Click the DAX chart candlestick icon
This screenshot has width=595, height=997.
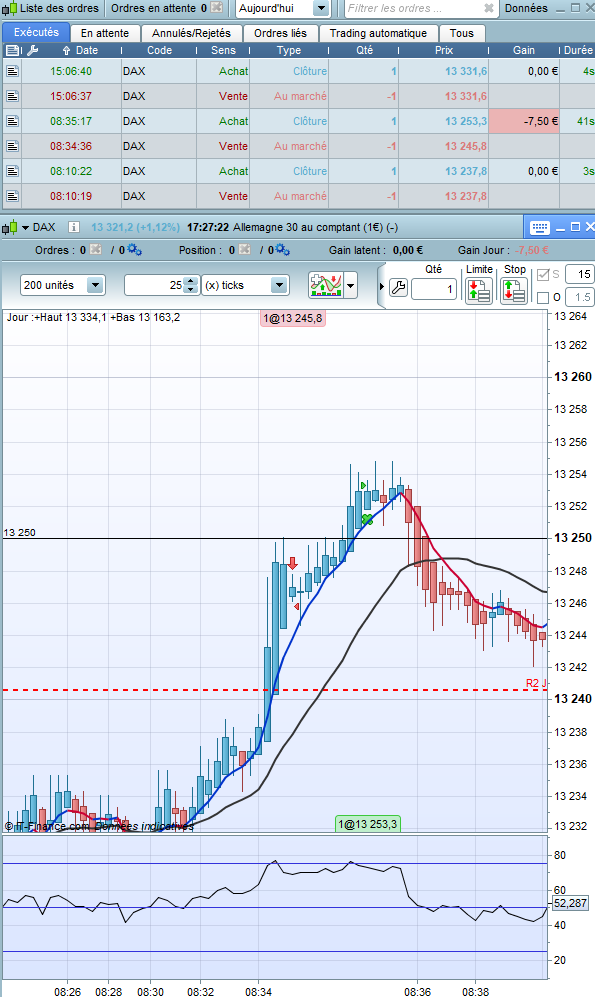[10, 227]
